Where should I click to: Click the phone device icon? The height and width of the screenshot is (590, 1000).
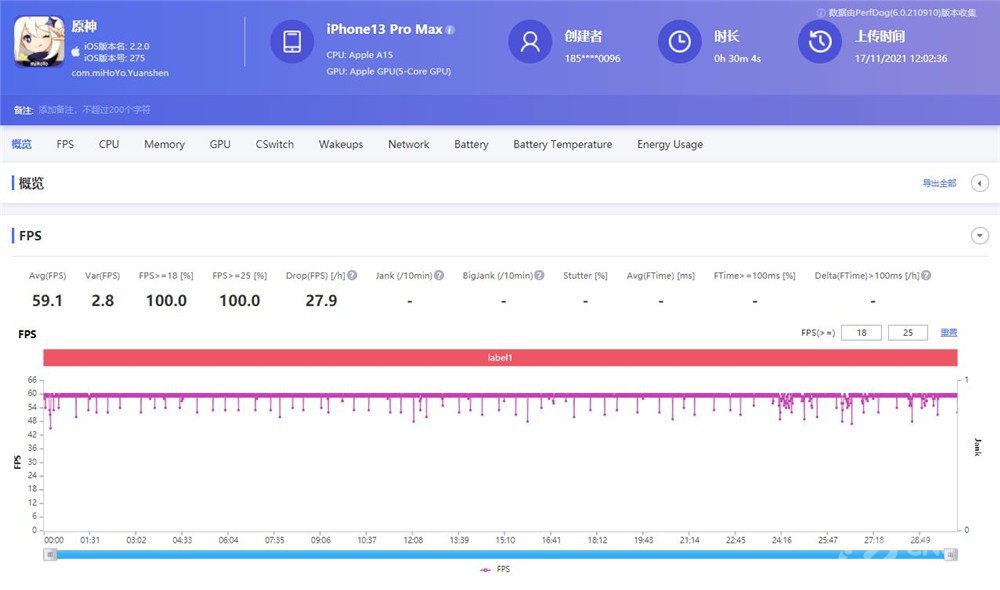tap(292, 41)
